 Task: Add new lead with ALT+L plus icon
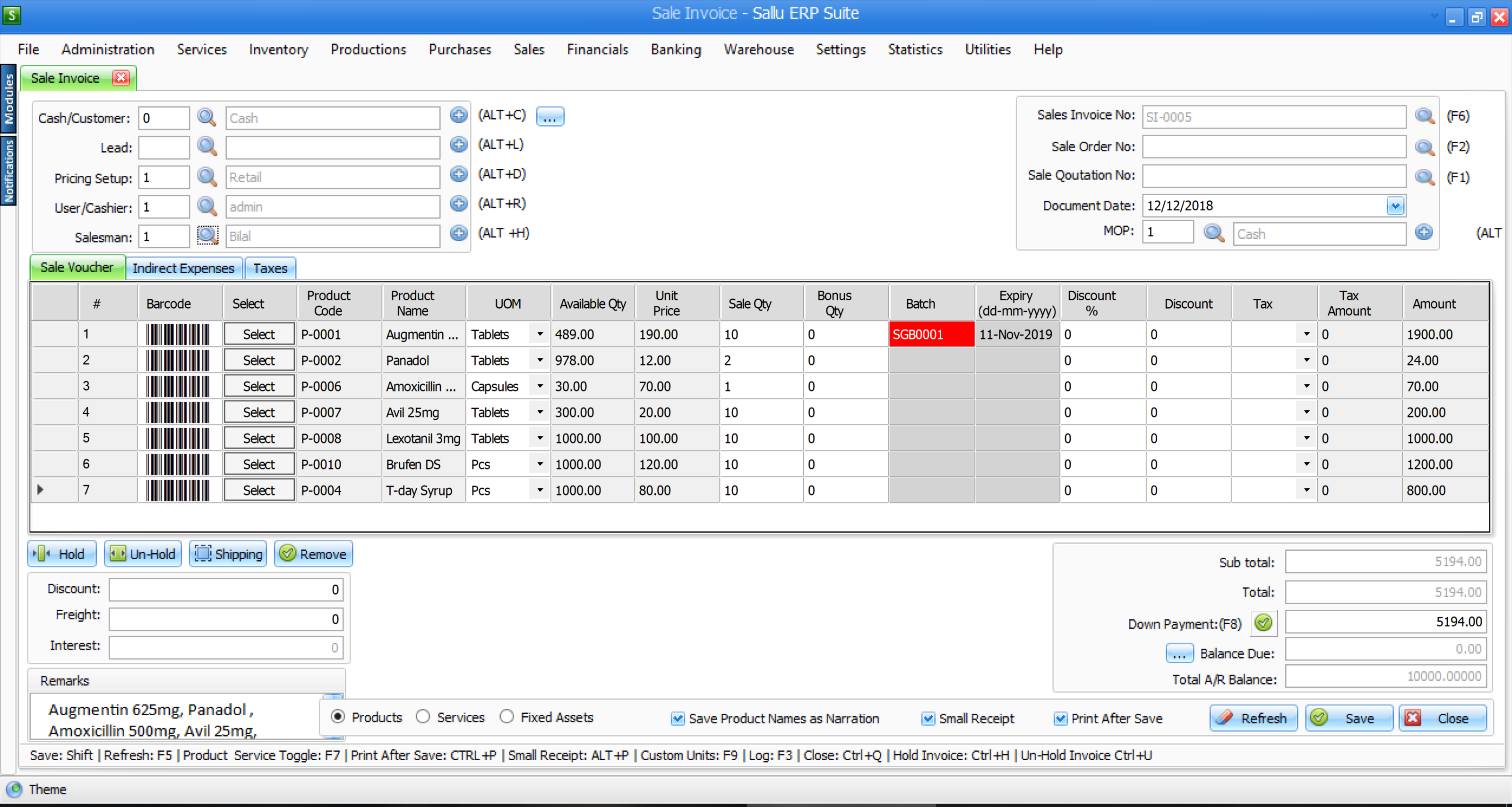click(x=458, y=145)
